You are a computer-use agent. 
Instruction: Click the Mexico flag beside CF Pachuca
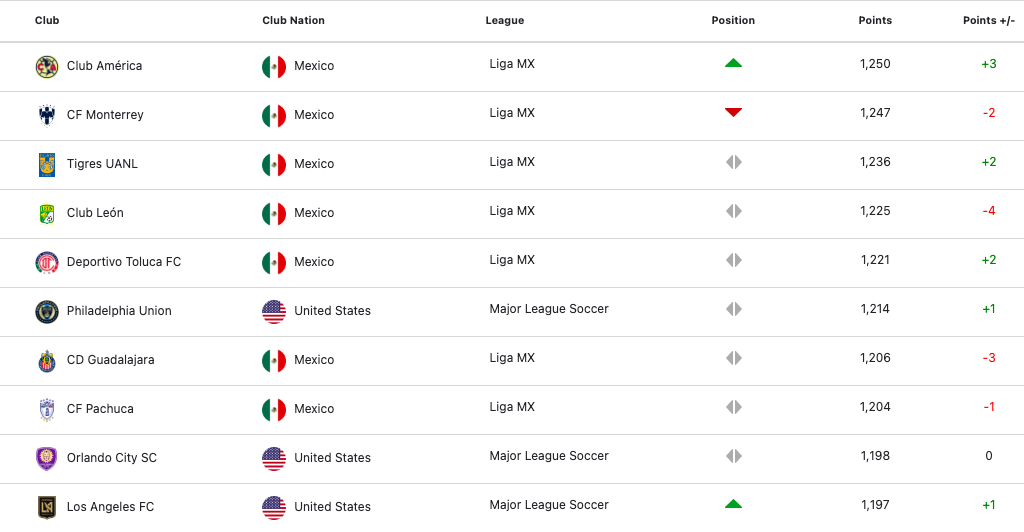click(x=274, y=409)
